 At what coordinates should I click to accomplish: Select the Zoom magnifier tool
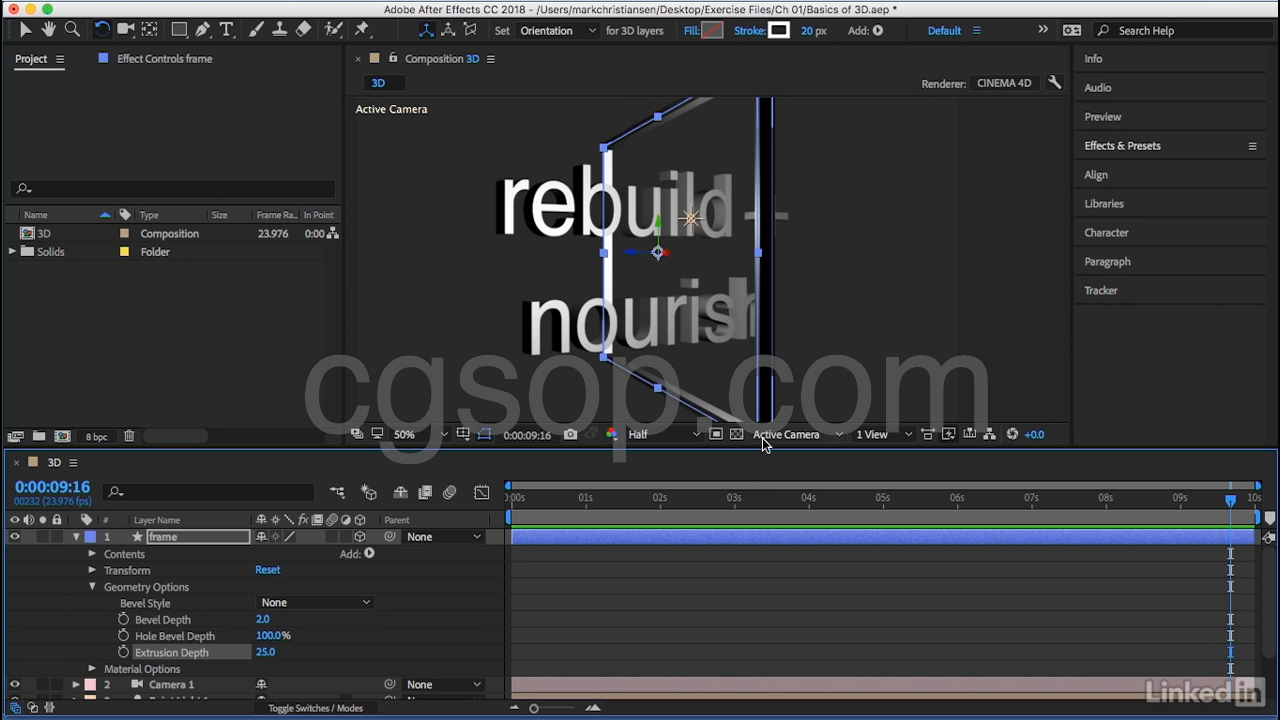coord(72,30)
